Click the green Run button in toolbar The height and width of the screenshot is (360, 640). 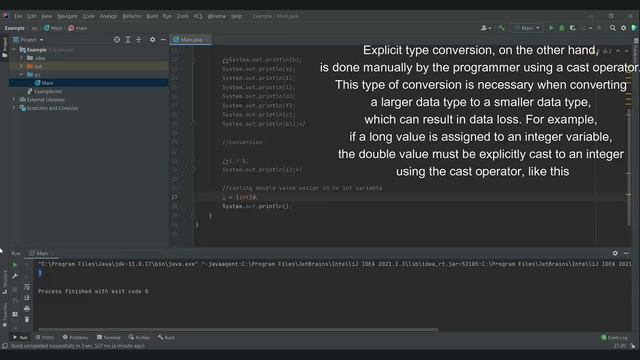[x=551, y=28]
